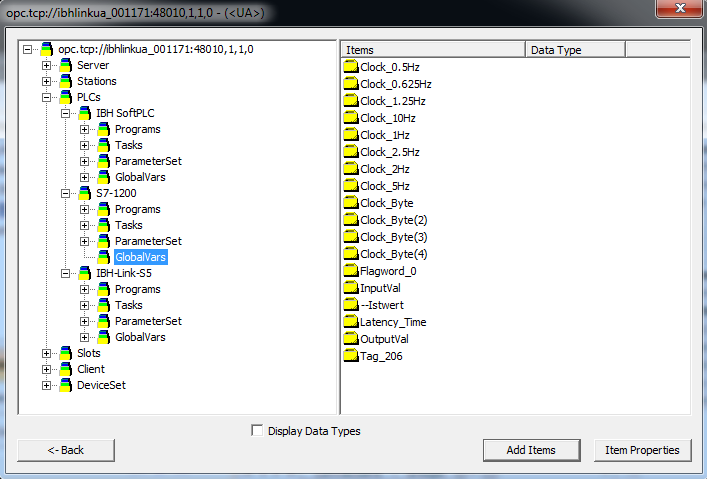The width and height of the screenshot is (707, 479).
Task: Click the S7-1200 node icon
Action: click(x=84, y=193)
